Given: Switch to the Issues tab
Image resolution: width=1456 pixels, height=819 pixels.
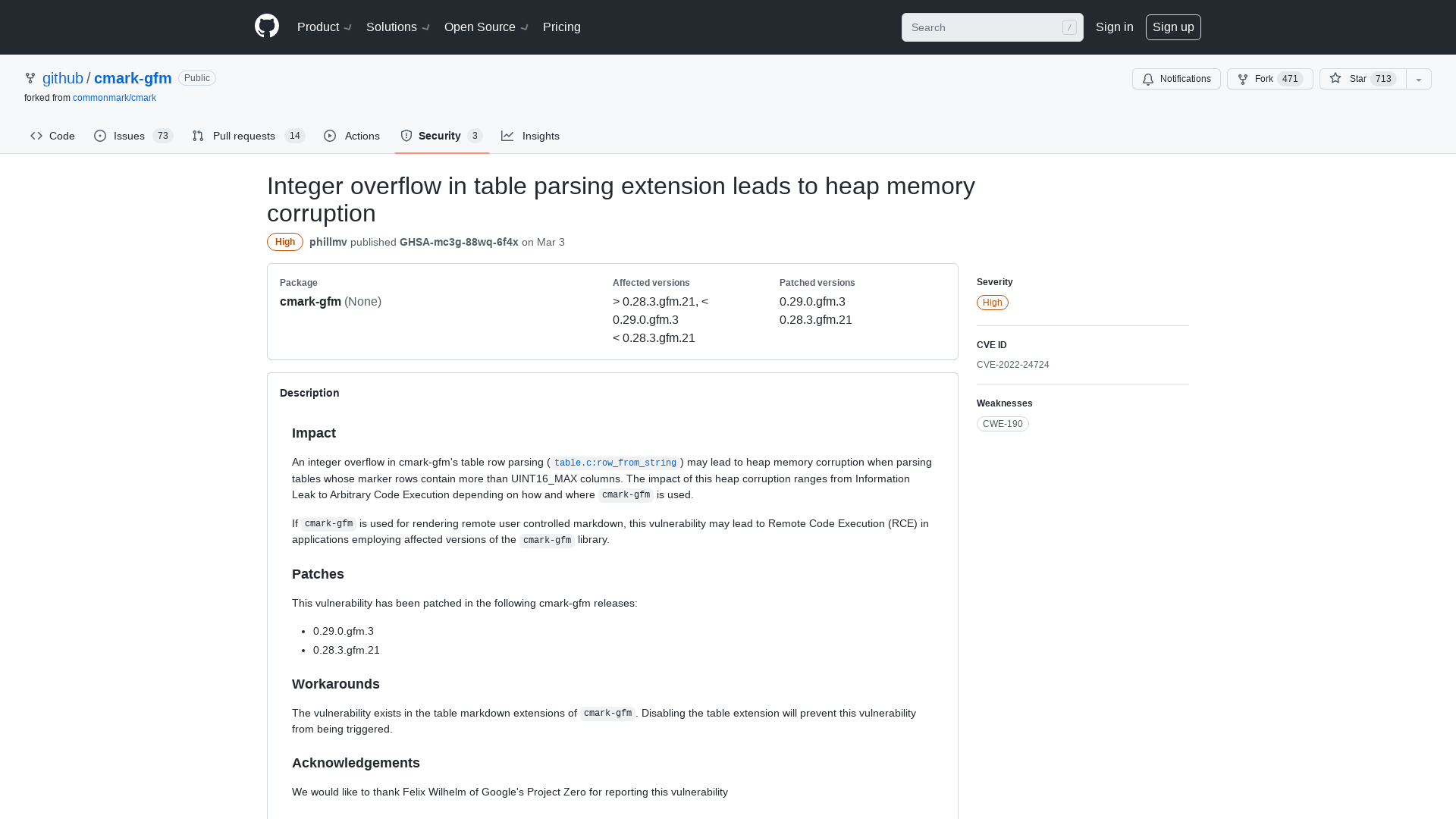Looking at the screenshot, I should click(133, 136).
